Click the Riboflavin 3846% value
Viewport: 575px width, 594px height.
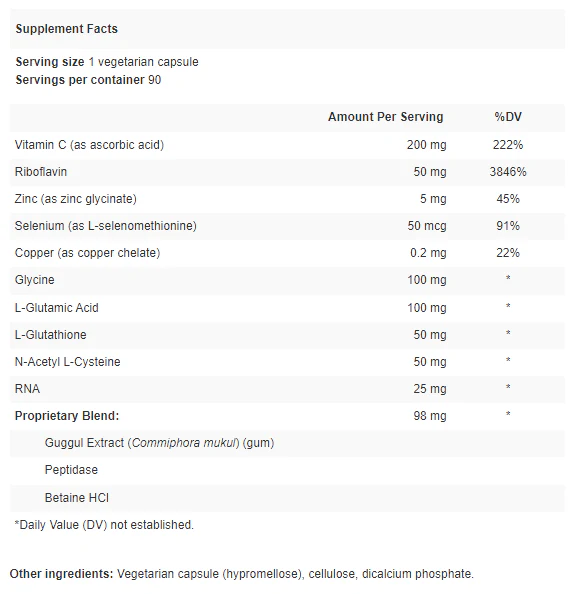[508, 172]
